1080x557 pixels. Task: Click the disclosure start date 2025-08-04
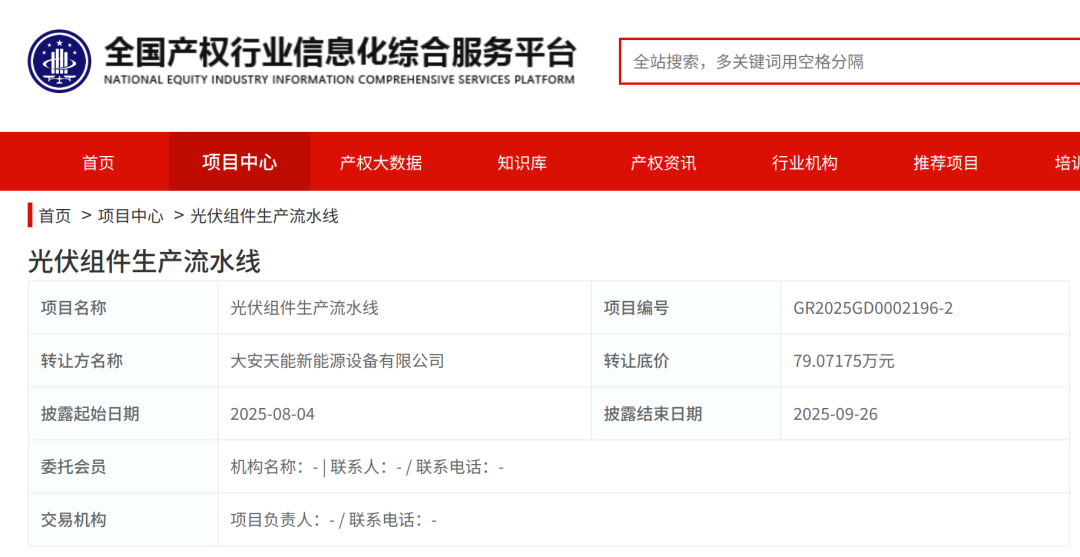[x=272, y=414]
